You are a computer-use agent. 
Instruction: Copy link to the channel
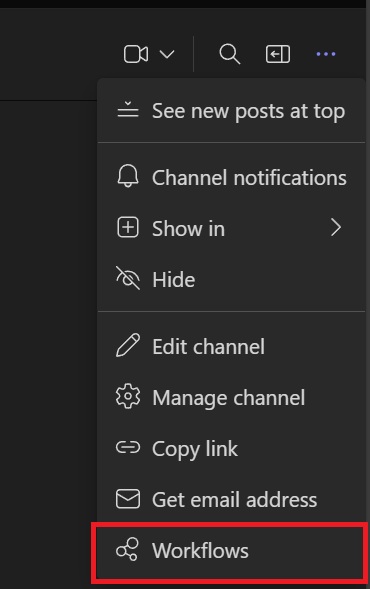(x=231, y=449)
